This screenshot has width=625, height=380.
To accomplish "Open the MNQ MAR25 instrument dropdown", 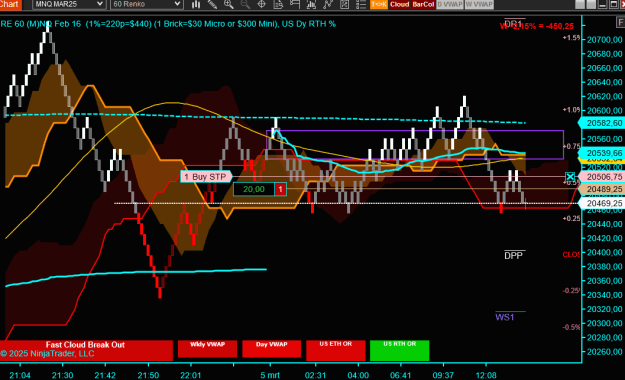I will click(69, 4).
